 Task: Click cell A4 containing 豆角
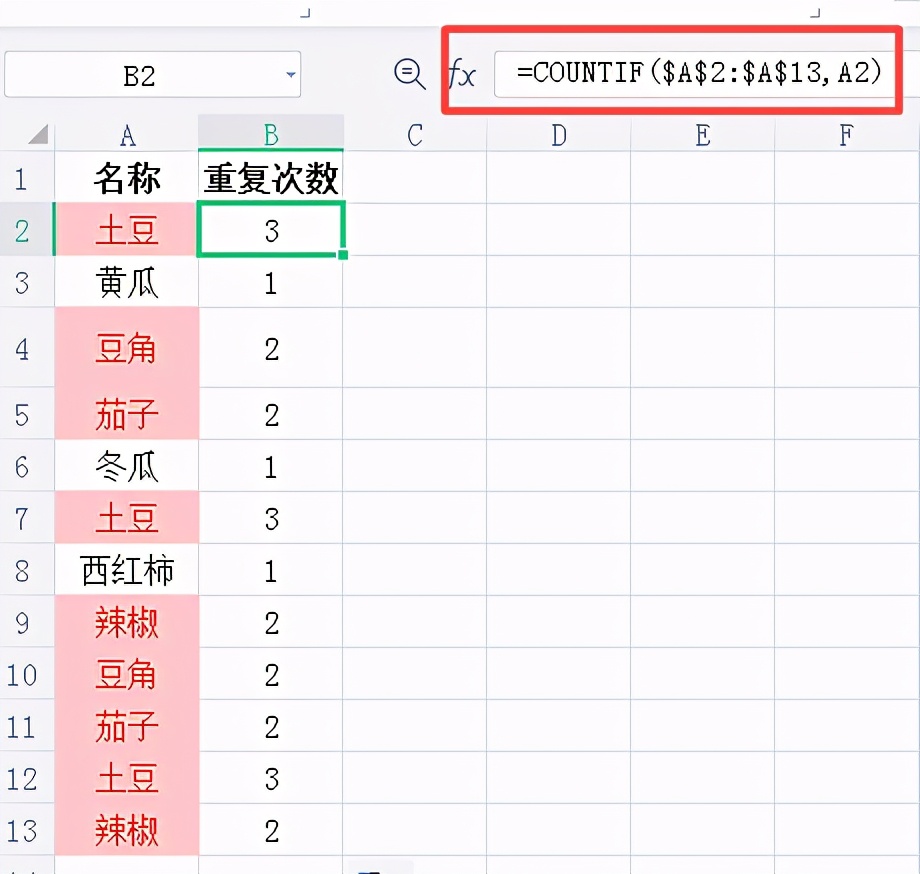(x=127, y=348)
